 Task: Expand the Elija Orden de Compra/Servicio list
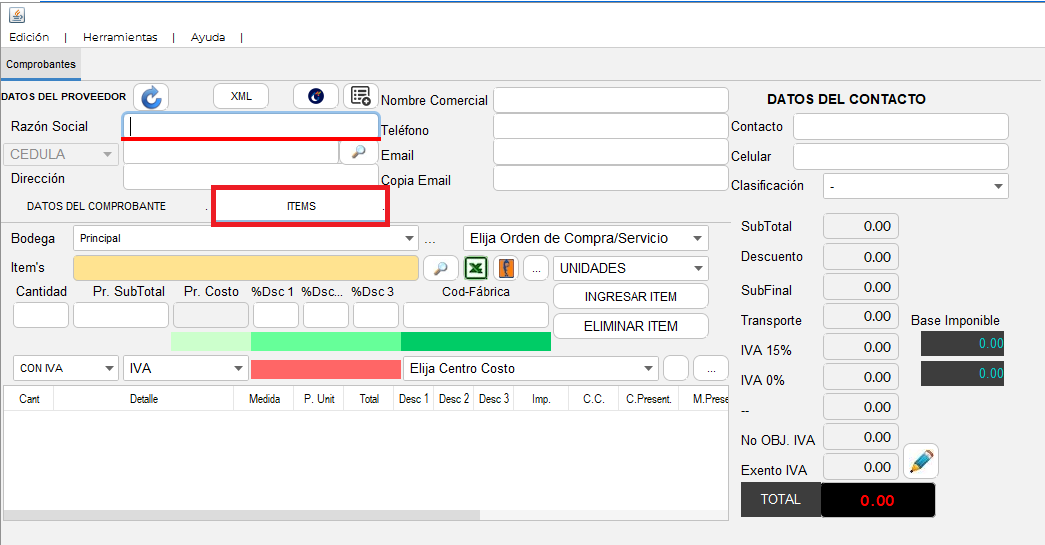coord(585,239)
